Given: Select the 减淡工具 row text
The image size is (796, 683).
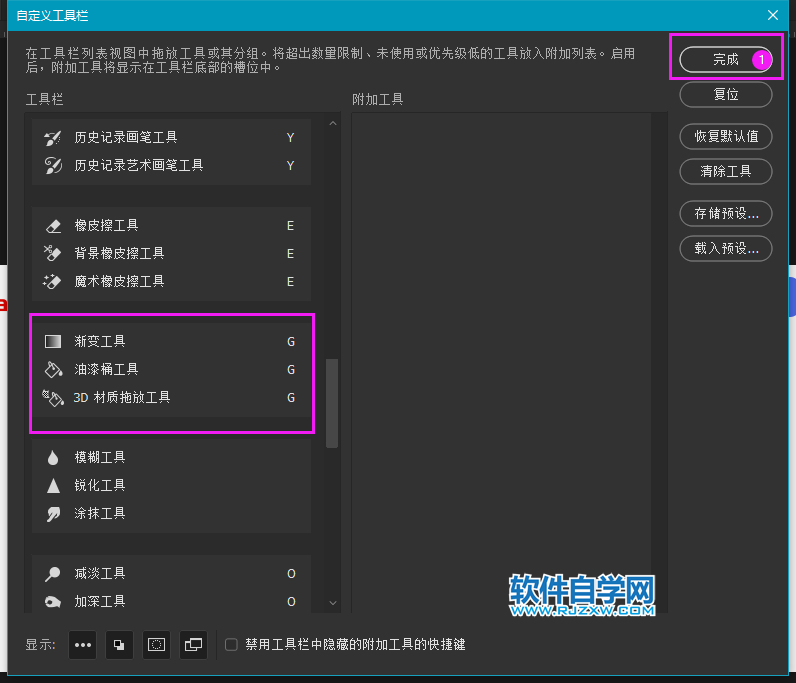Looking at the screenshot, I should (x=100, y=574).
